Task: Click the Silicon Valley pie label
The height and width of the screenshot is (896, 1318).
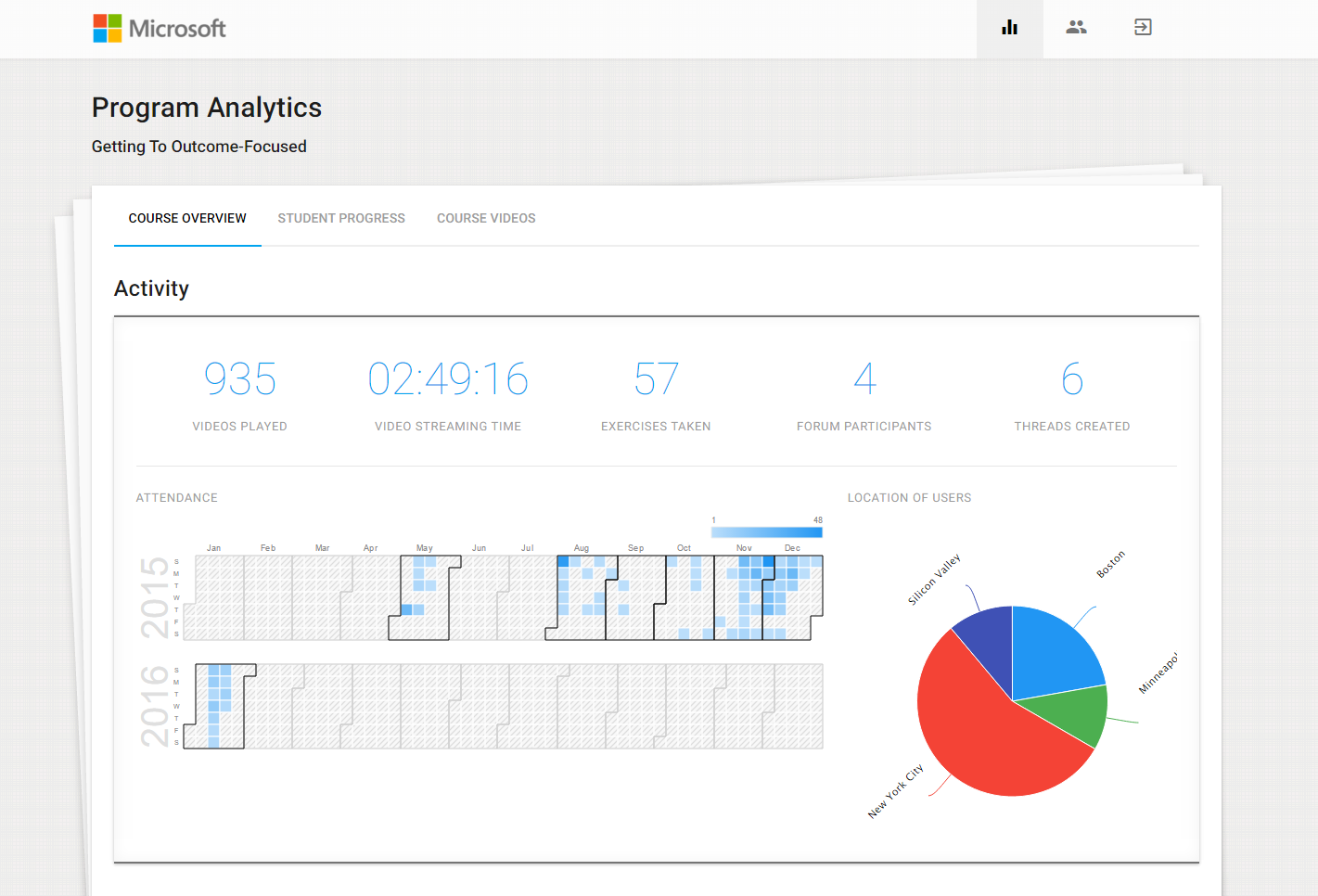Action: point(934,580)
